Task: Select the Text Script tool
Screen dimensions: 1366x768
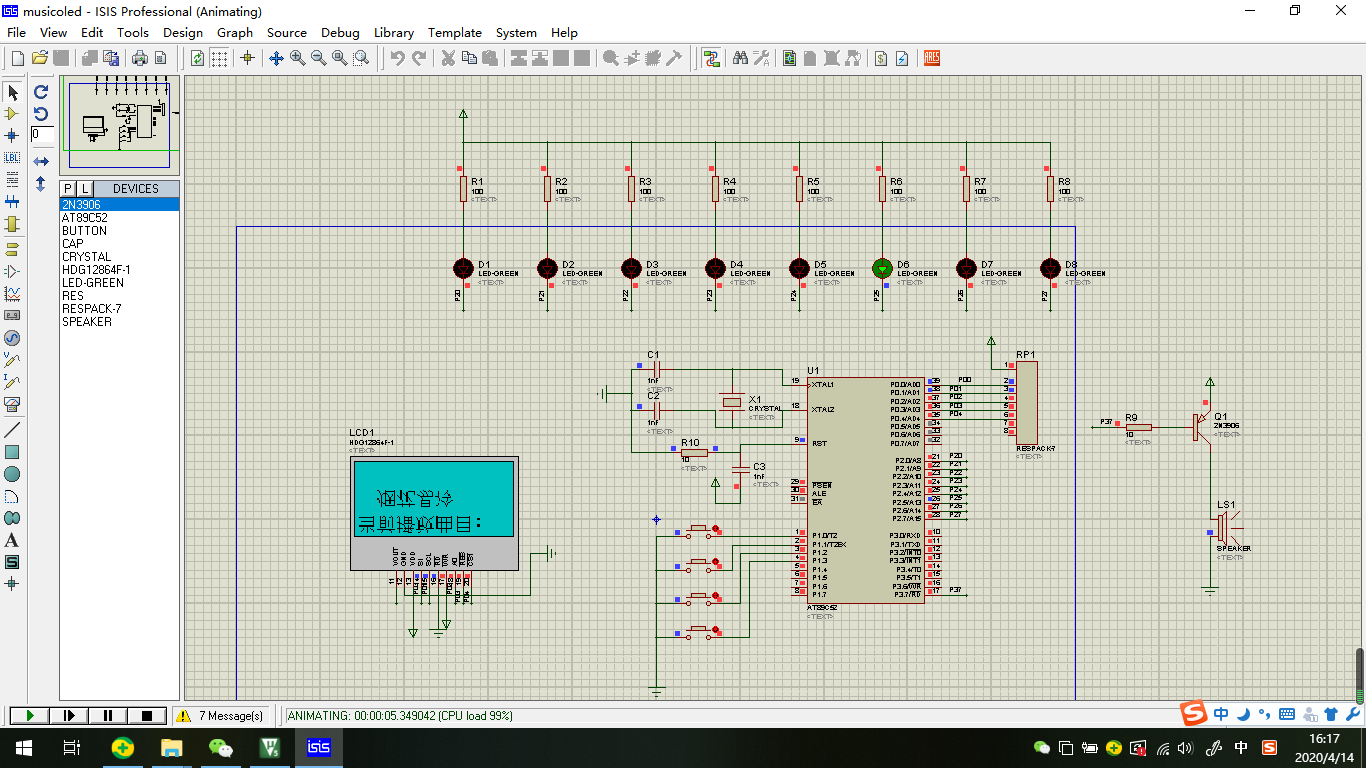Action: (13, 179)
